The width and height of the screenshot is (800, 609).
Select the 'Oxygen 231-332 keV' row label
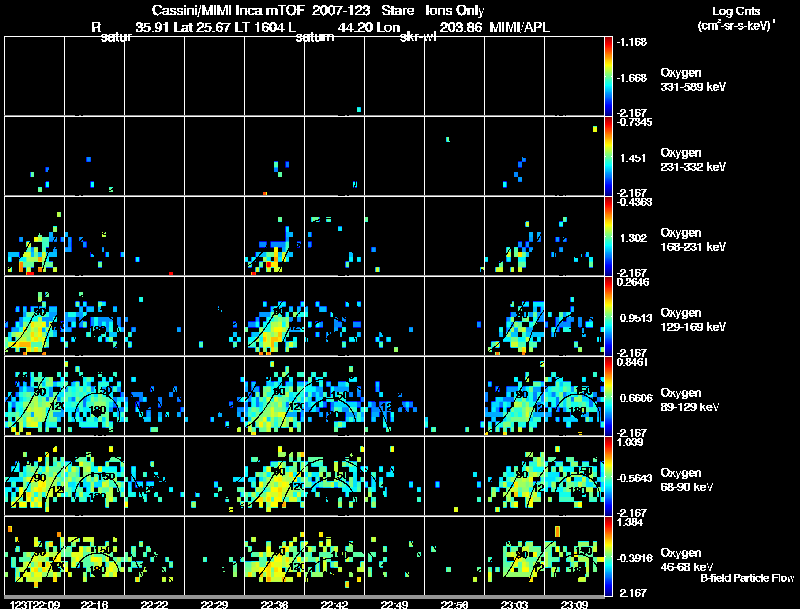(x=693, y=160)
